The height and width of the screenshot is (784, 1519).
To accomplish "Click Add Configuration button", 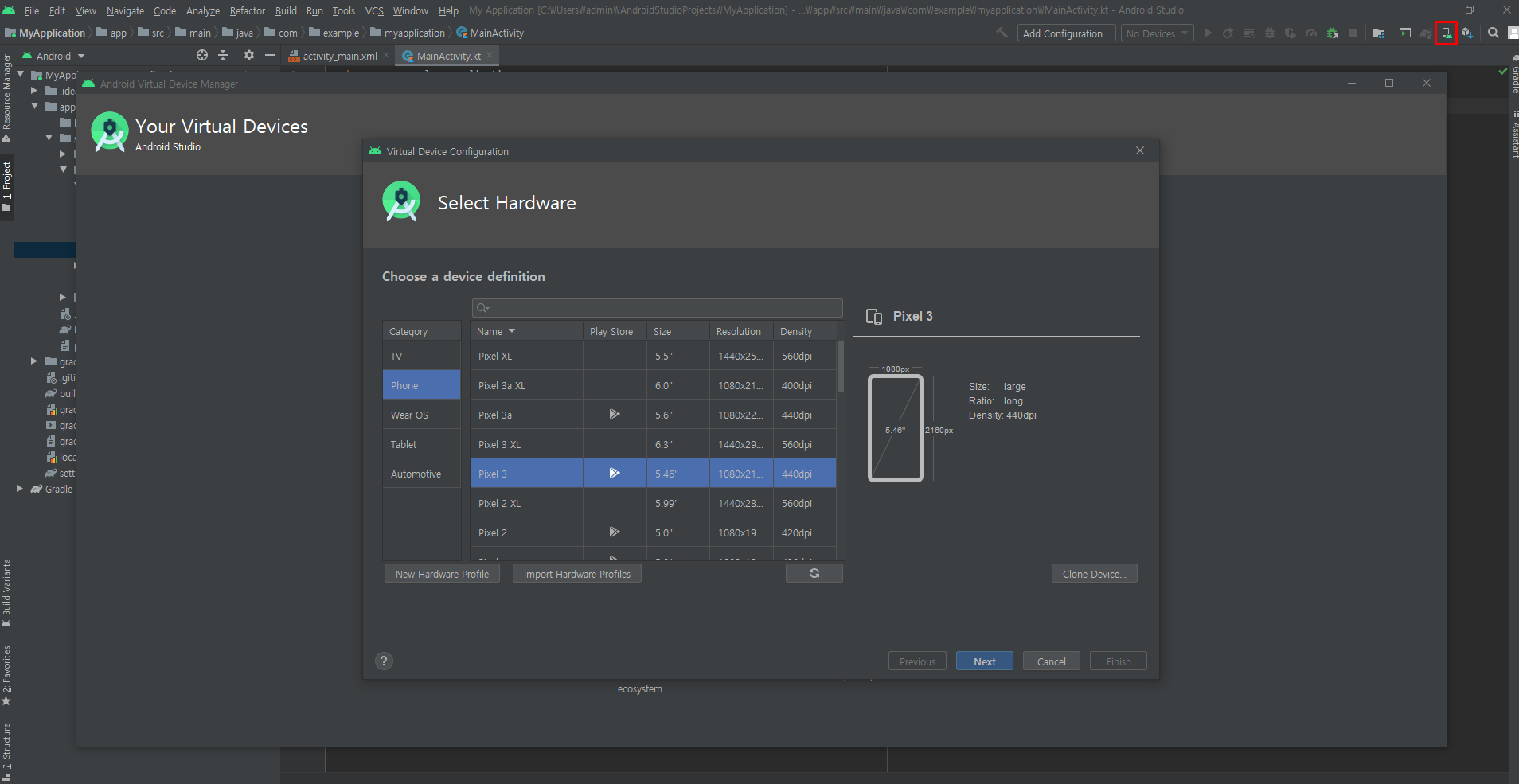I will 1065,33.
